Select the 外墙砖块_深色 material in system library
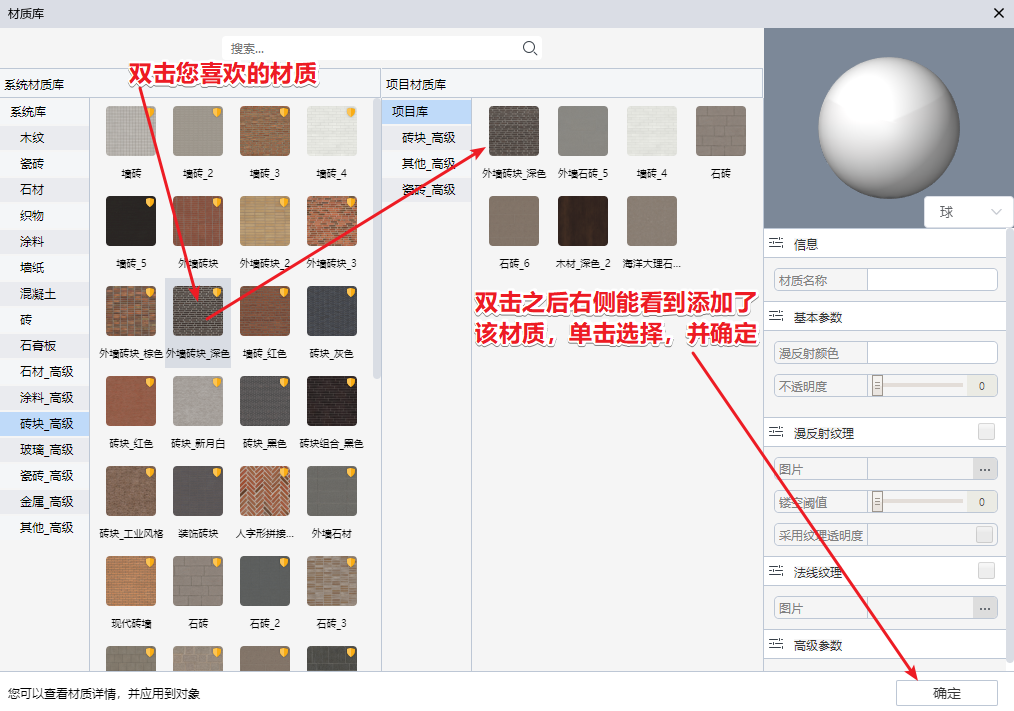 click(x=198, y=312)
